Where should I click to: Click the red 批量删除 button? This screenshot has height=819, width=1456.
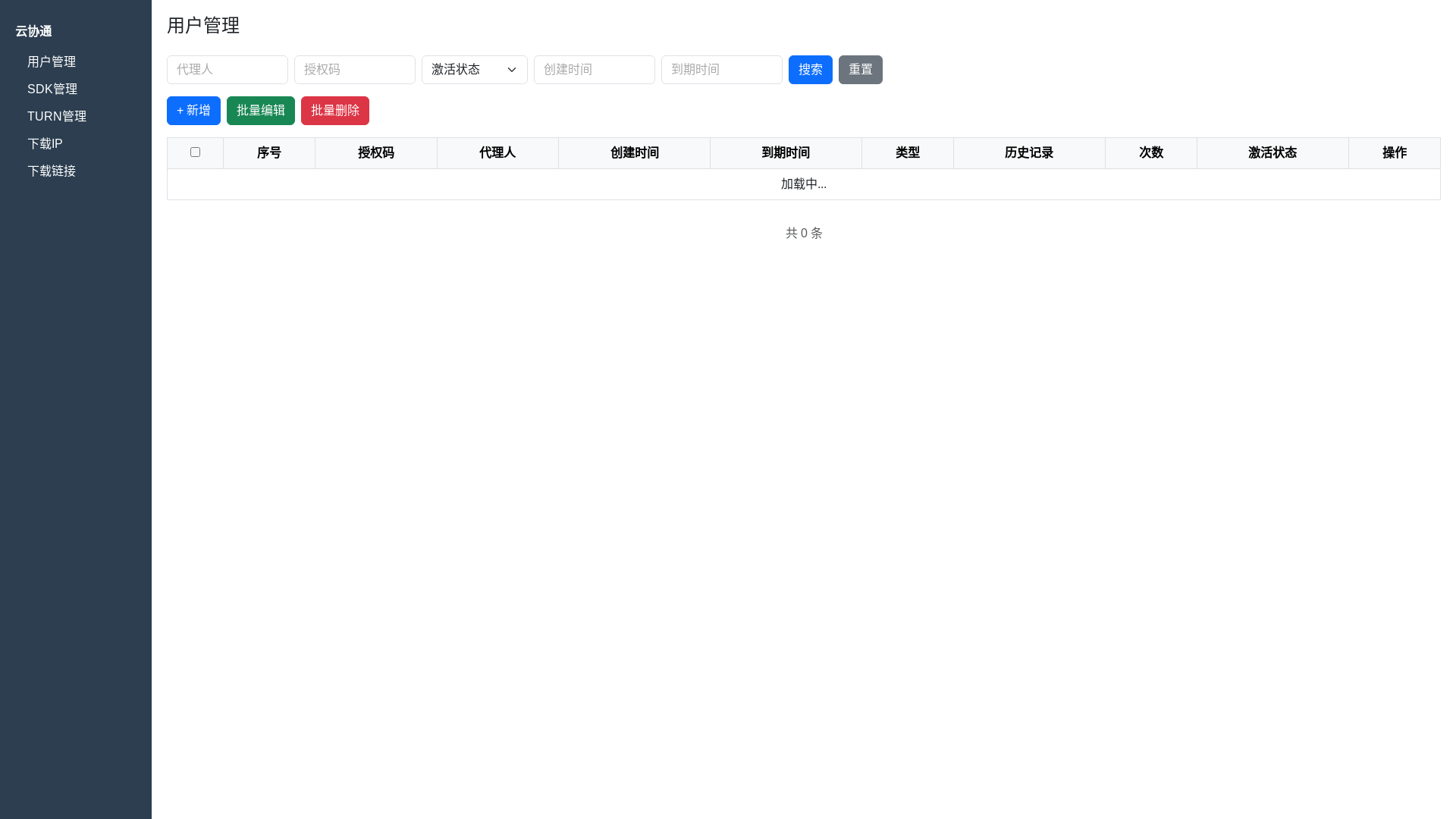click(335, 111)
